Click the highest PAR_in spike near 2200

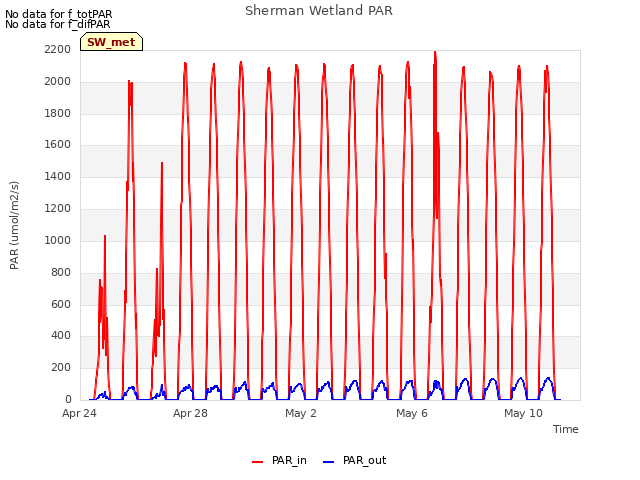click(x=435, y=52)
